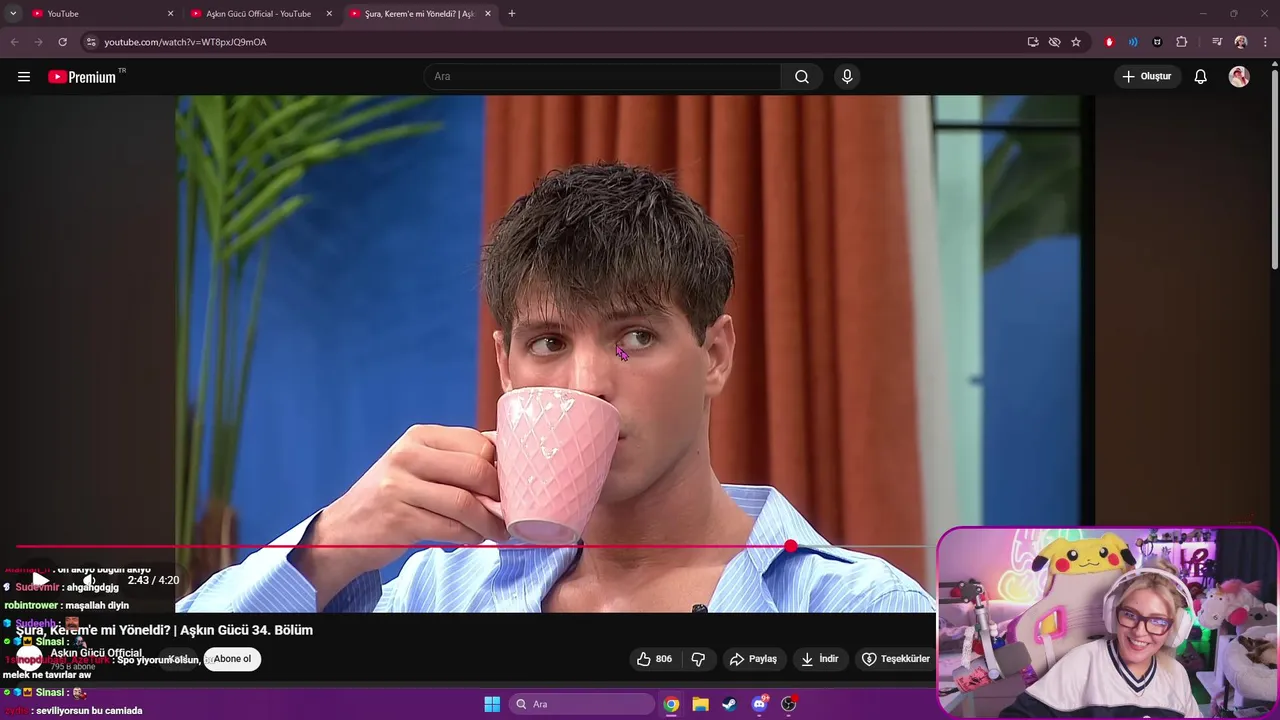This screenshot has width=1280, height=720.
Task: Like the video with 806 likes
Action: [x=654, y=659]
